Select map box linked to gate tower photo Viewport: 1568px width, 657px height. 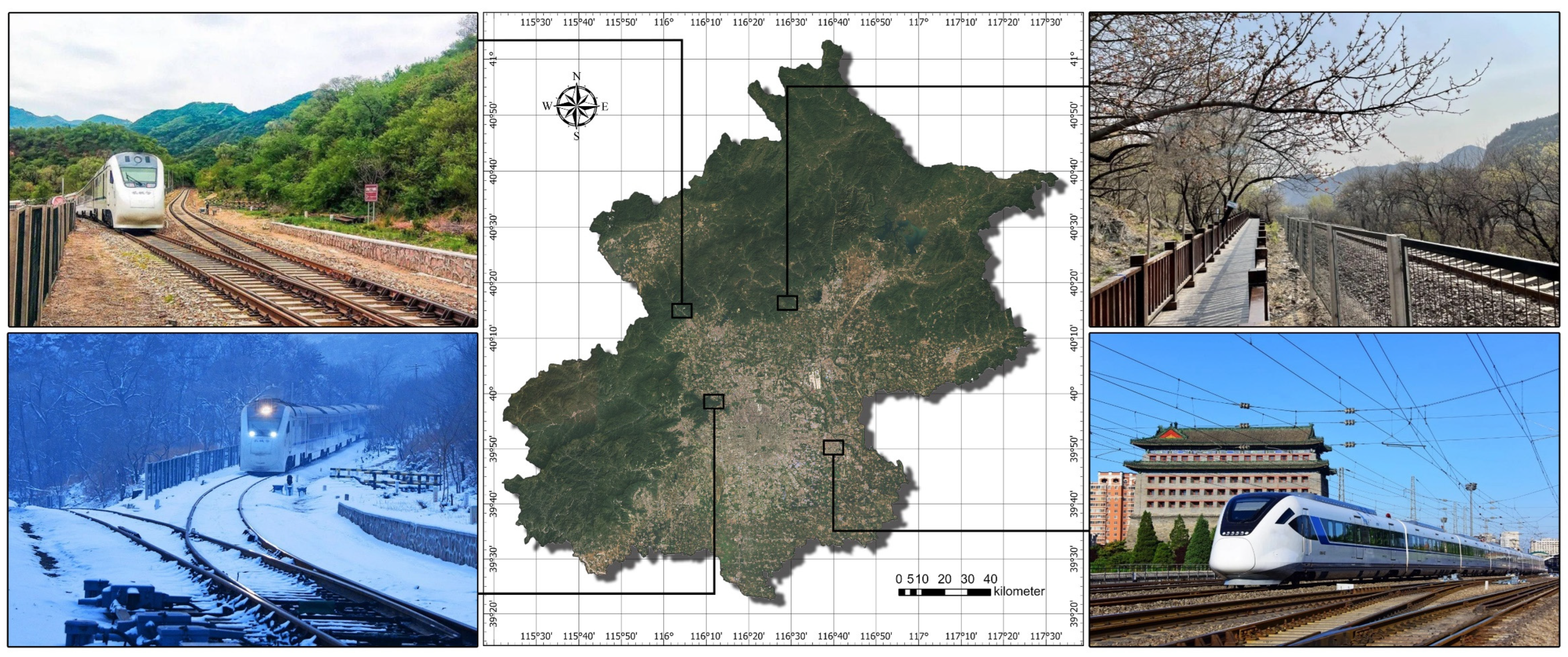click(833, 448)
